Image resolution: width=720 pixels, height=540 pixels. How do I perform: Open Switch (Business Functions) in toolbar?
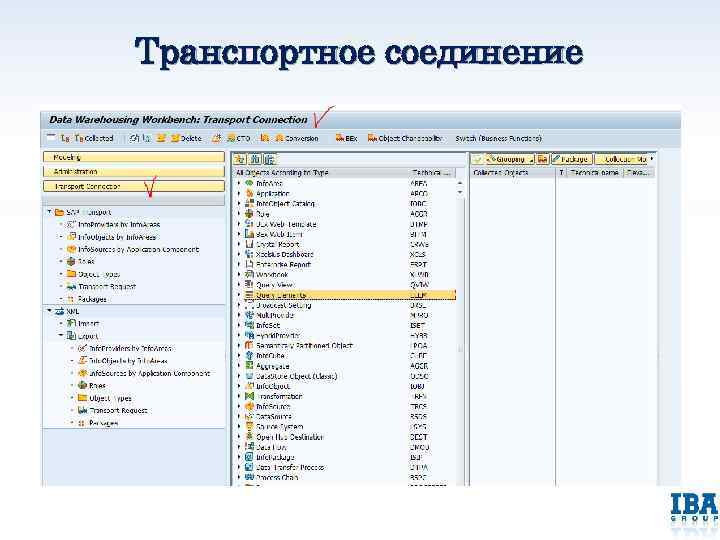(499, 138)
